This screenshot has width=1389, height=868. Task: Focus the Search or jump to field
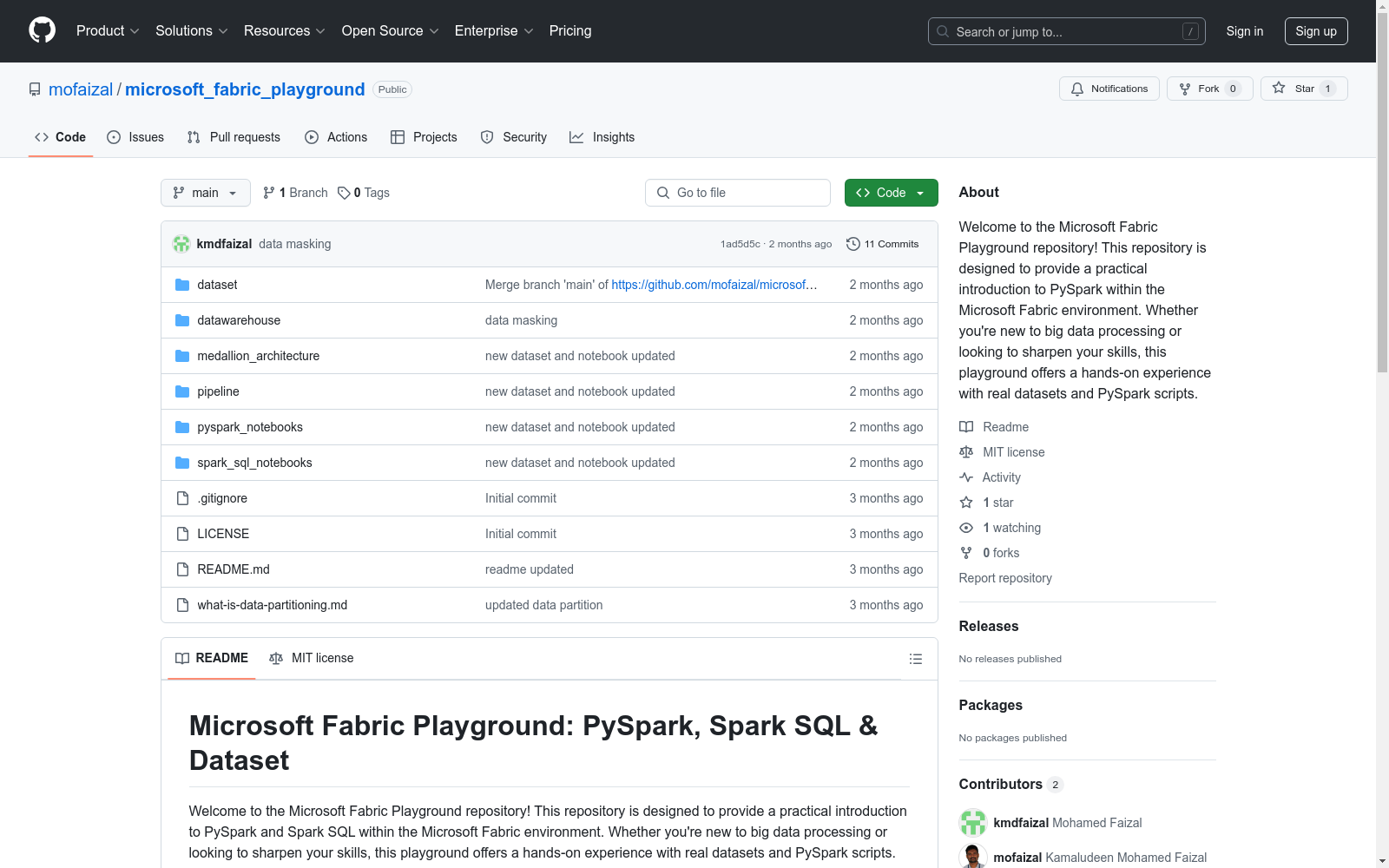pyautogui.click(x=1066, y=31)
